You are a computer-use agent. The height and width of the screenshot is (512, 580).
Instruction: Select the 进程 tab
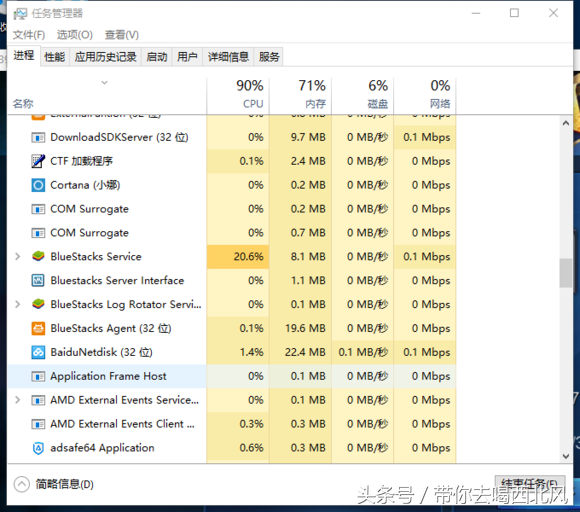coord(24,56)
